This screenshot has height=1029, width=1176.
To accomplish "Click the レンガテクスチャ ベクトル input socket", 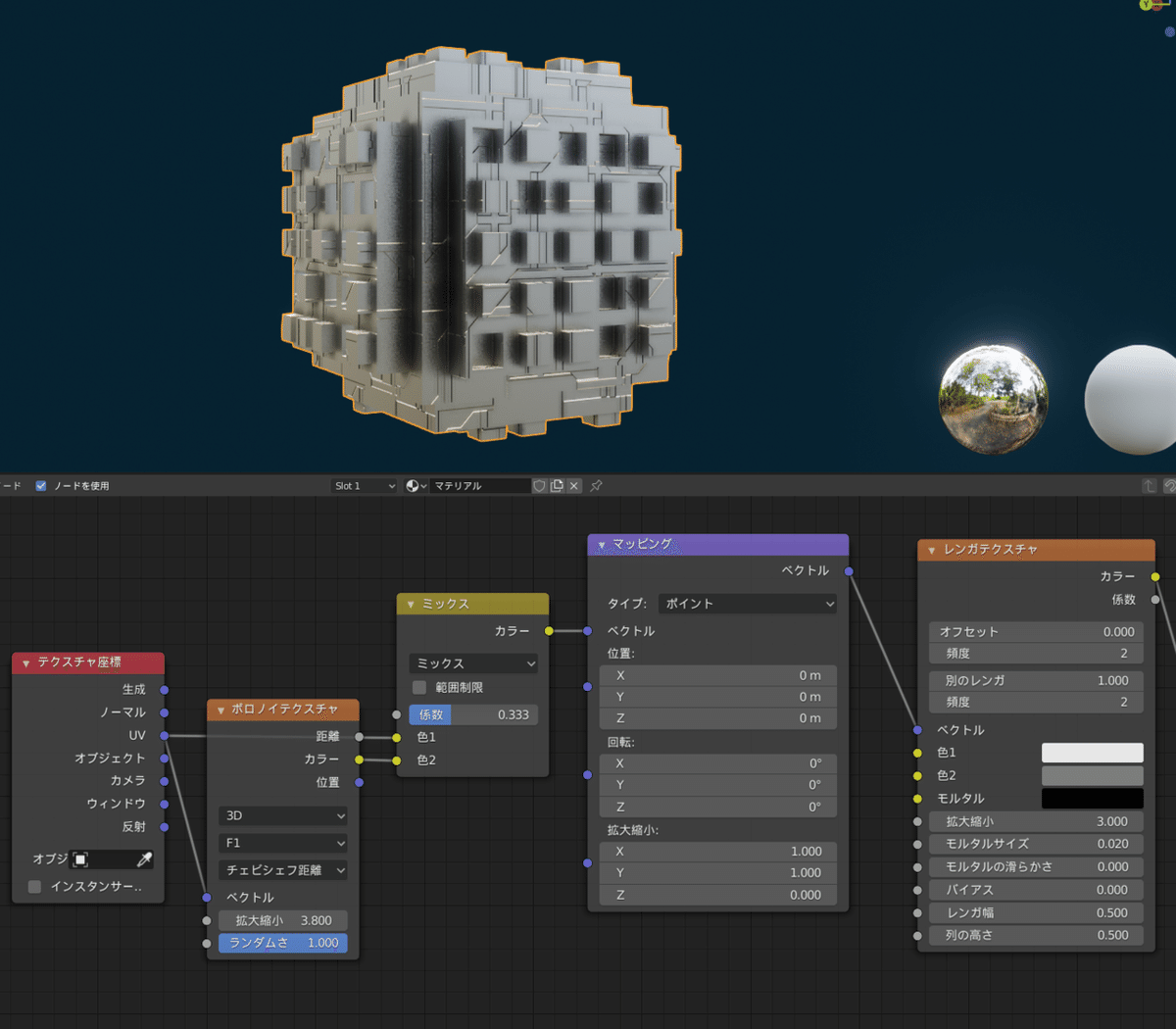I will tap(917, 730).
